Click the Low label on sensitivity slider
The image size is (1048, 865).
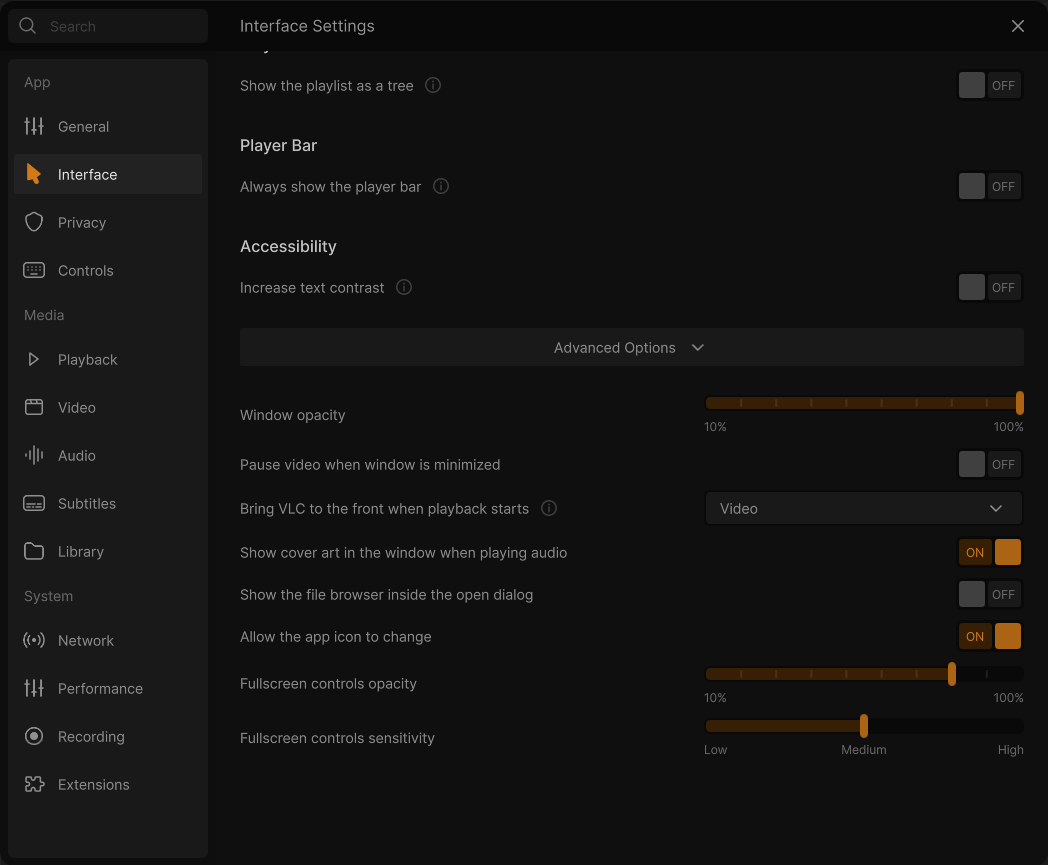tap(715, 749)
